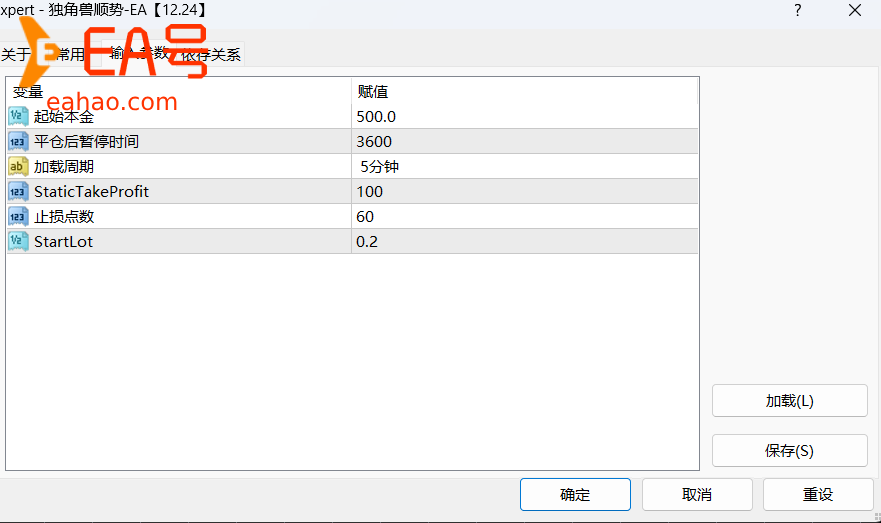This screenshot has width=881, height=523.
Task: Edit the 起始本金 value 500.0
Action: coord(525,116)
